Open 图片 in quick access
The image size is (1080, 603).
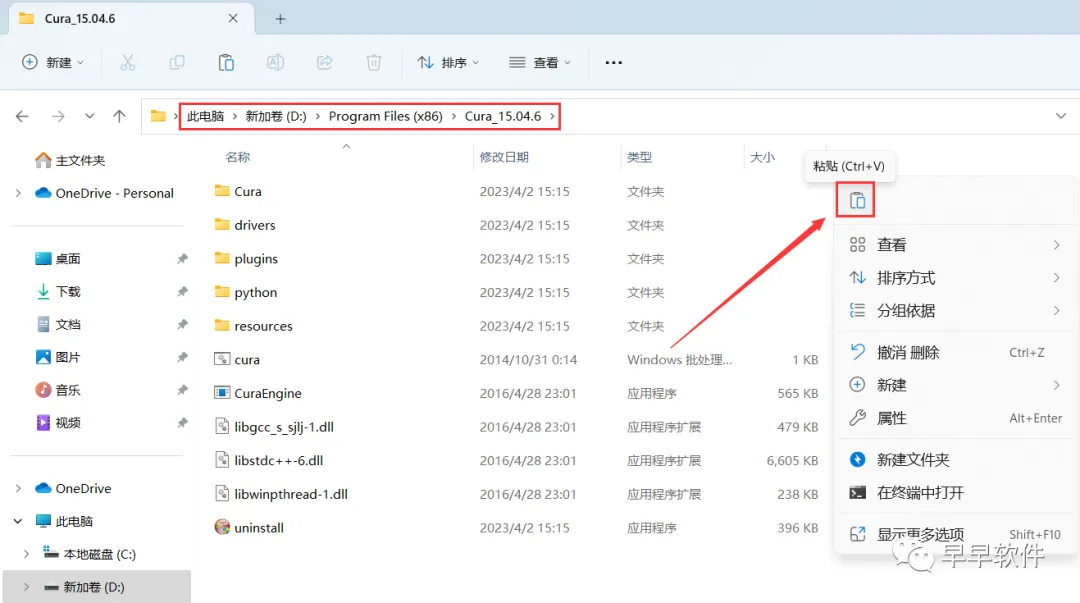click(58, 358)
